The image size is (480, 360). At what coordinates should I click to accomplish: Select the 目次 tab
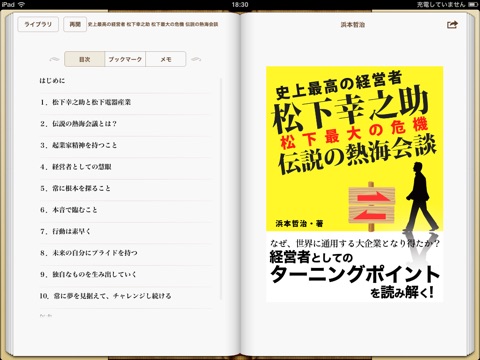[84, 59]
